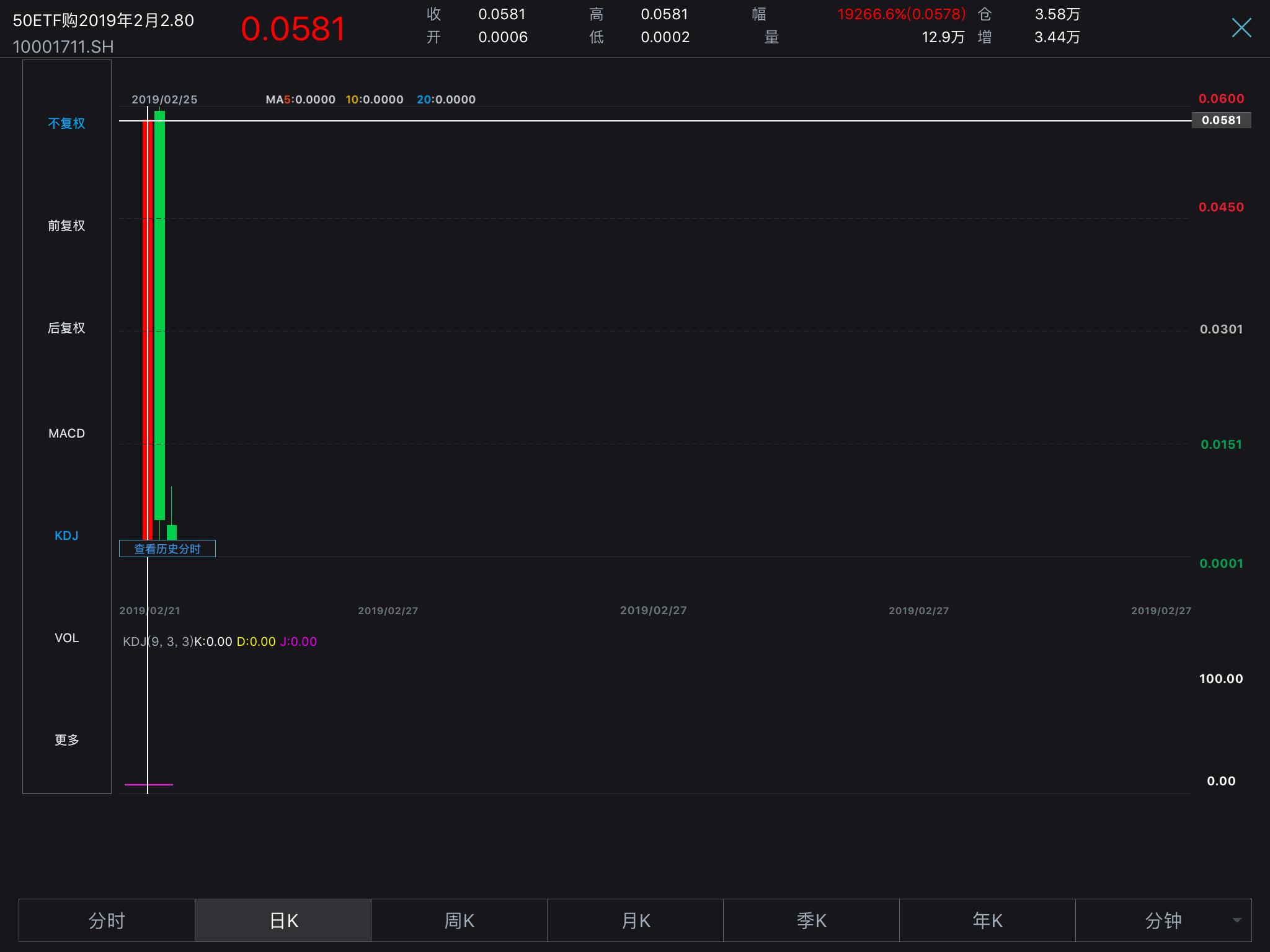Open the 月K monthly chart tab

click(636, 920)
